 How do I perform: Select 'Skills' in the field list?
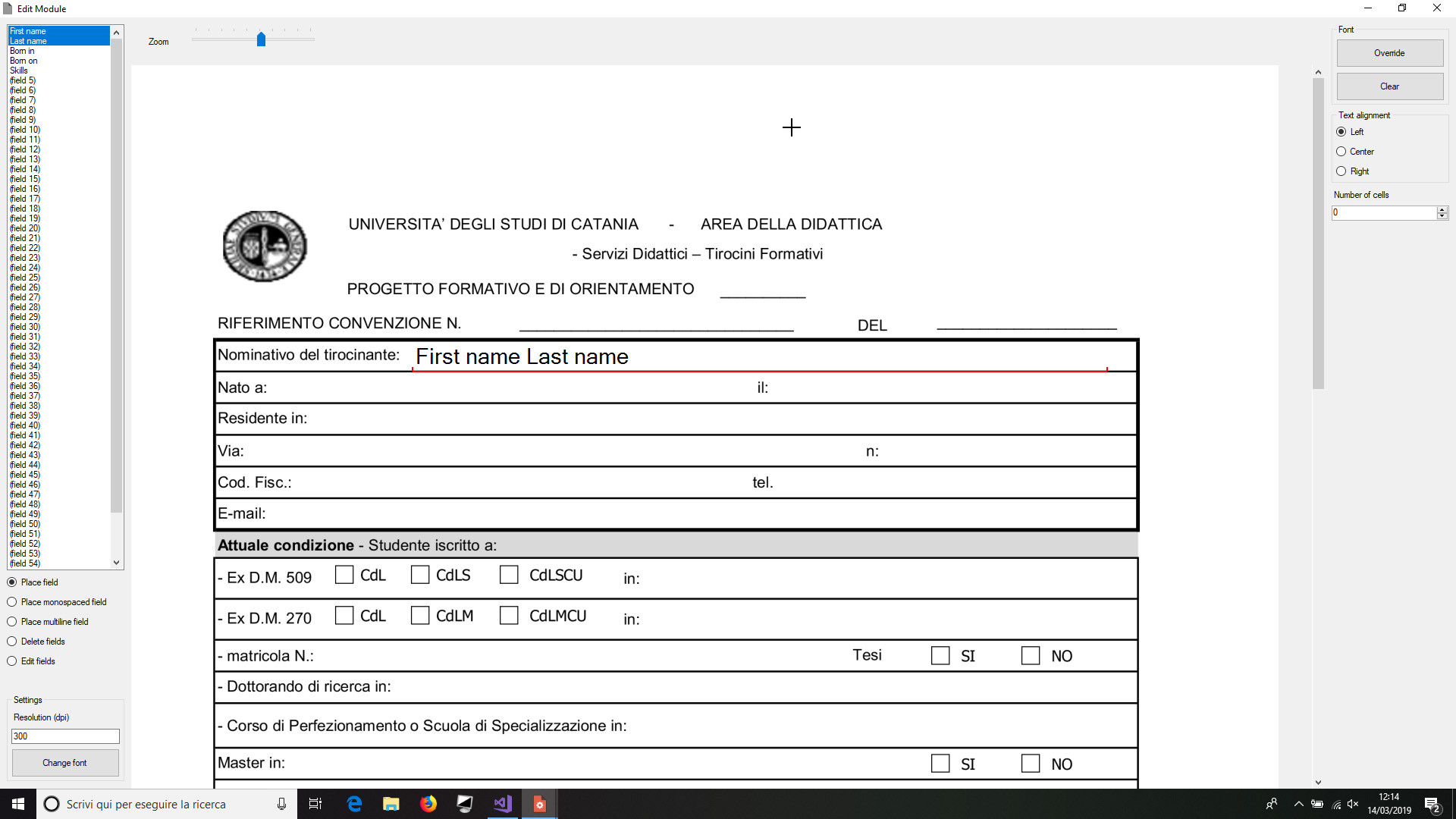click(58, 71)
